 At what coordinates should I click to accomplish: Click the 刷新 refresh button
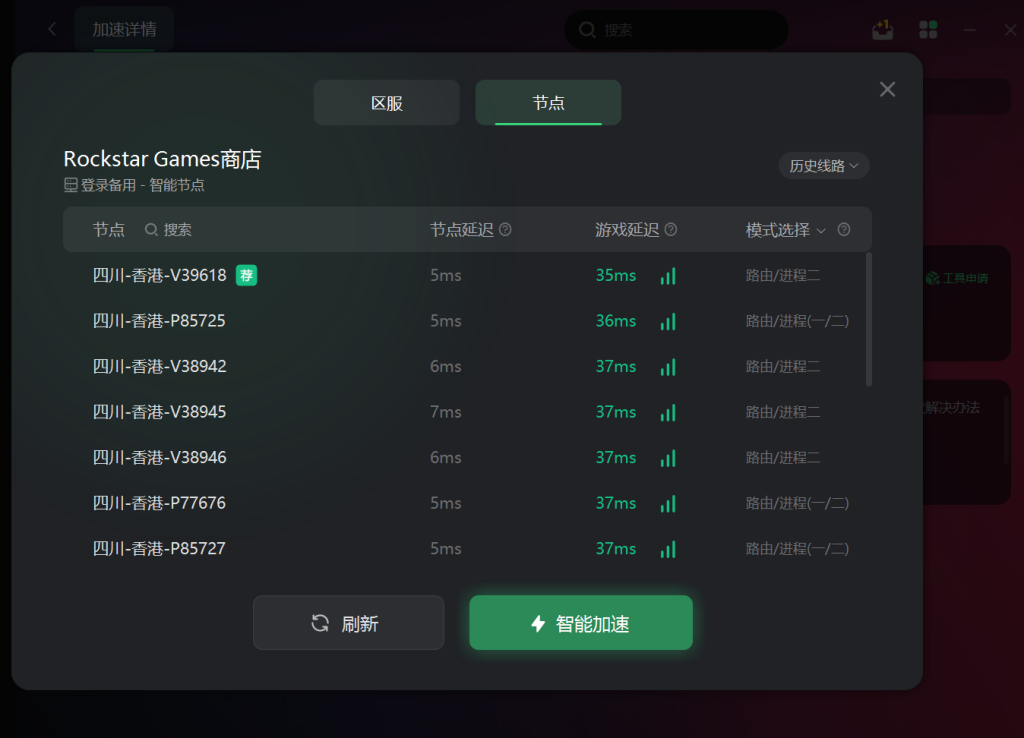349,622
